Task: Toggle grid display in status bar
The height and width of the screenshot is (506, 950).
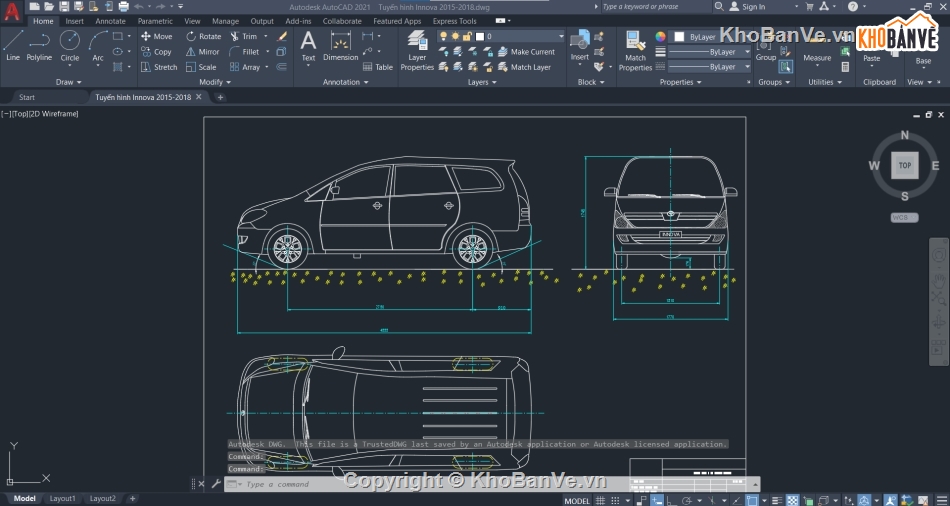Action: click(x=600, y=501)
